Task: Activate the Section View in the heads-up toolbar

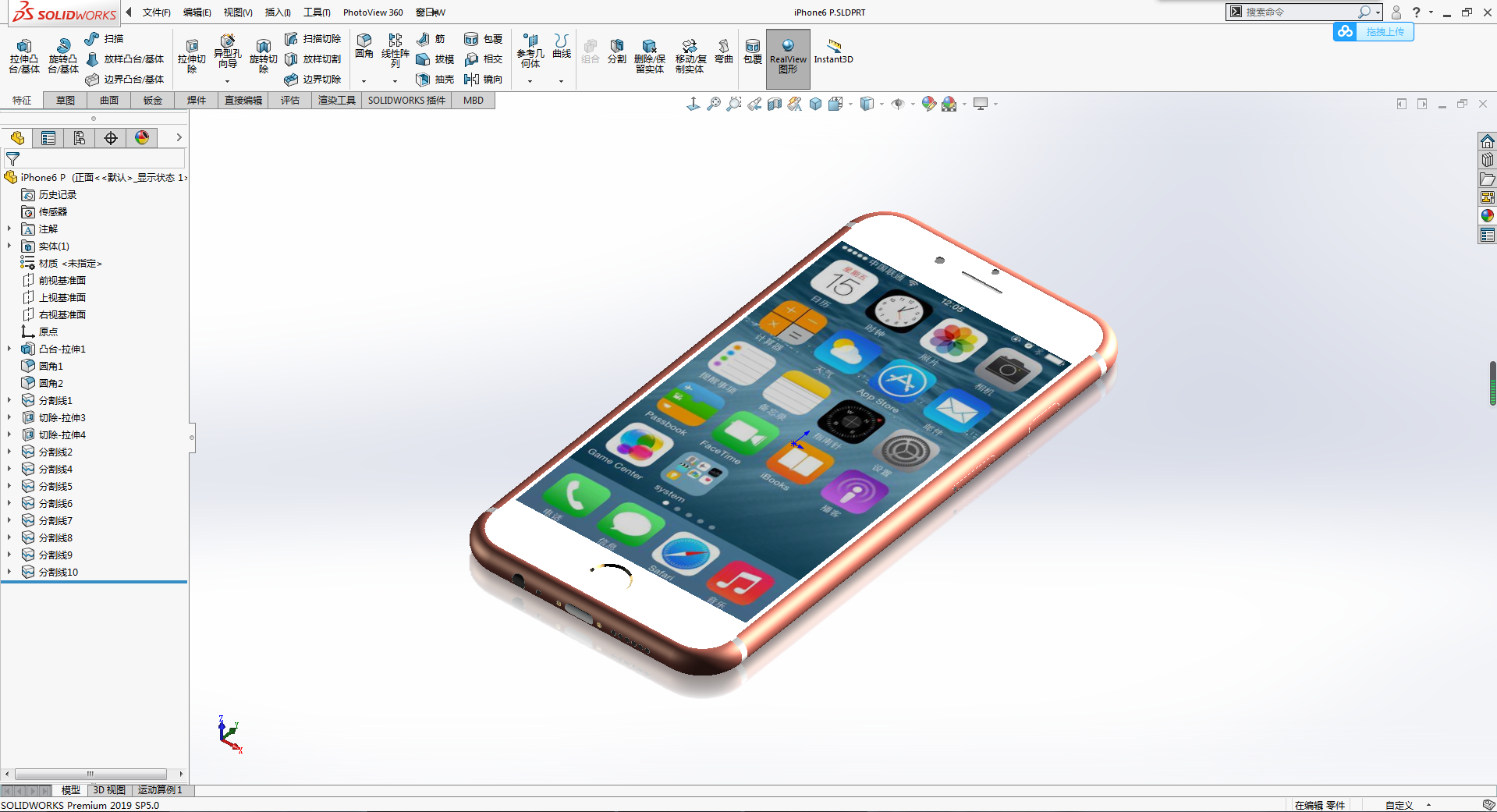Action: click(774, 103)
